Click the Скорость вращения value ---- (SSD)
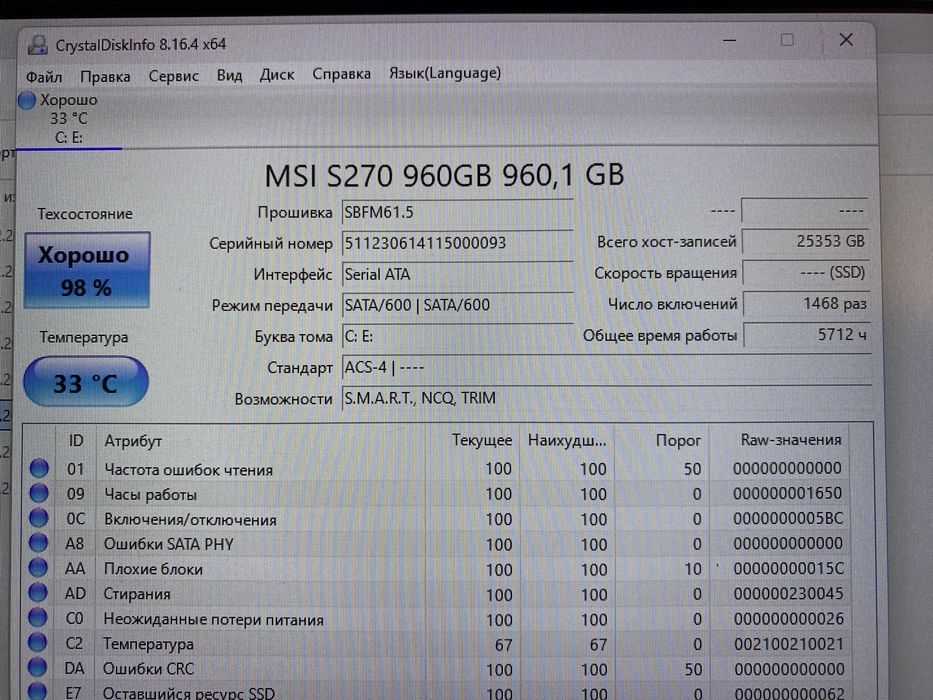The image size is (933, 700). pyautogui.click(x=806, y=273)
